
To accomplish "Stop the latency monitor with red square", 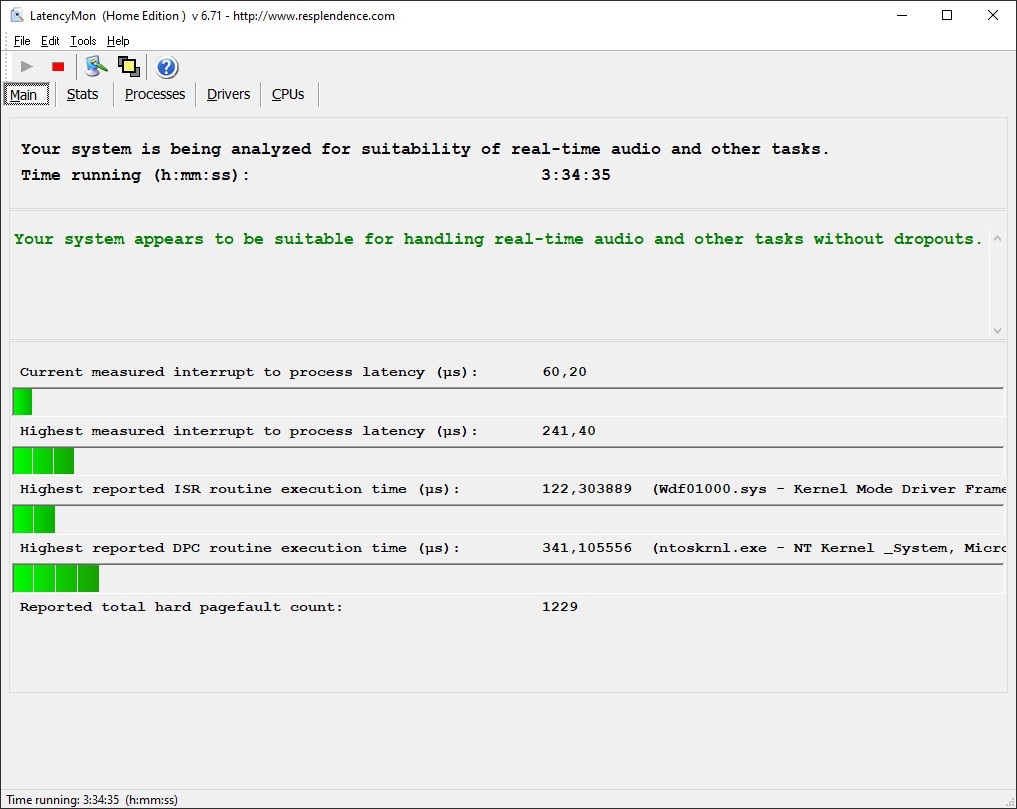I will (x=58, y=67).
